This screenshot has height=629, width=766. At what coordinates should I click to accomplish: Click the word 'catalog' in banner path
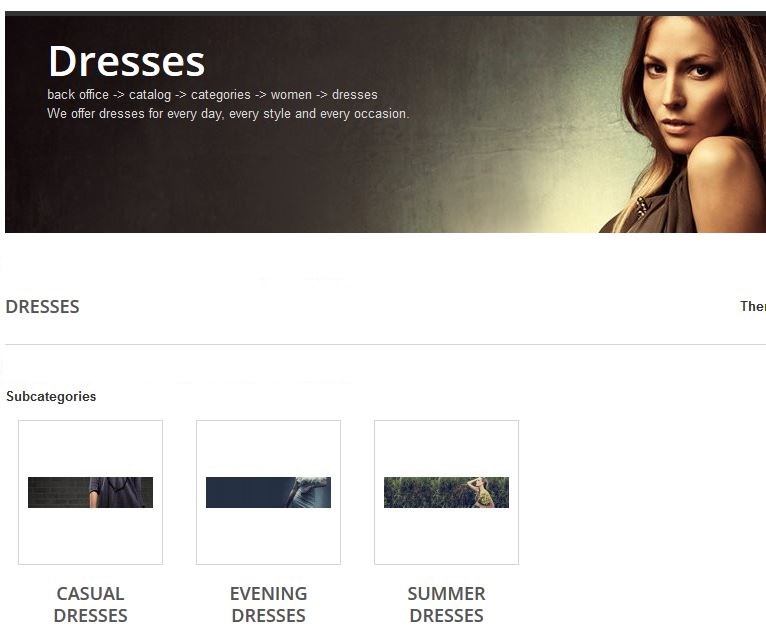[x=150, y=95]
